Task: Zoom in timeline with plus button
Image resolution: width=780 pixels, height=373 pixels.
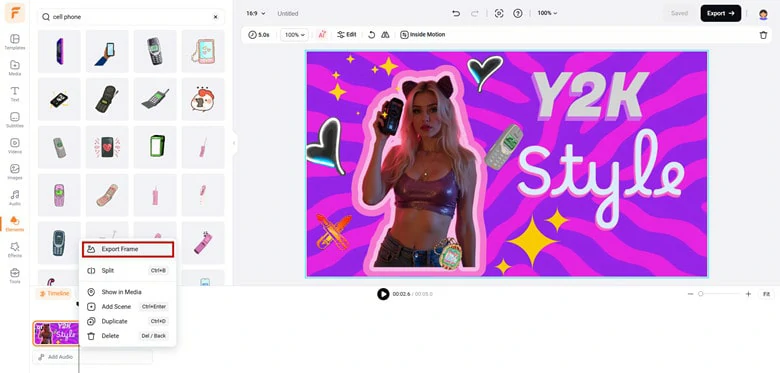Action: [x=748, y=294]
